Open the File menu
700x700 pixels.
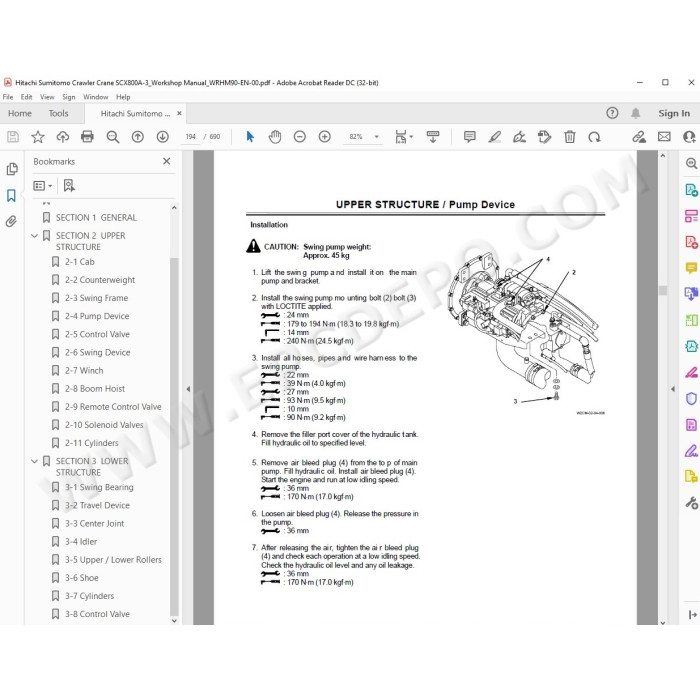[8, 97]
